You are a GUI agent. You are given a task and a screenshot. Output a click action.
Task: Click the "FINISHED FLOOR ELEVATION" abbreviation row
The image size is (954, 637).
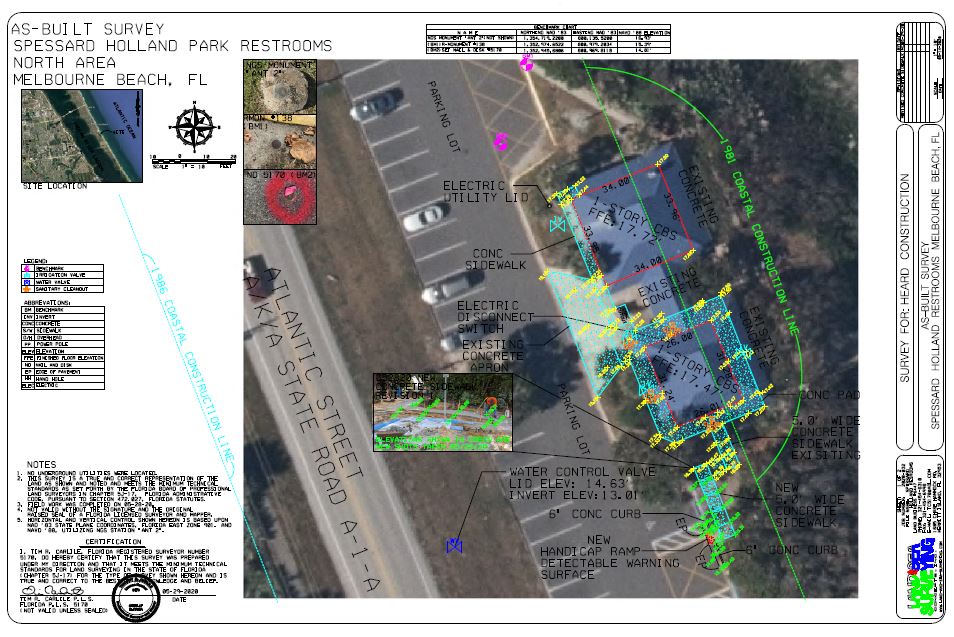(63, 358)
